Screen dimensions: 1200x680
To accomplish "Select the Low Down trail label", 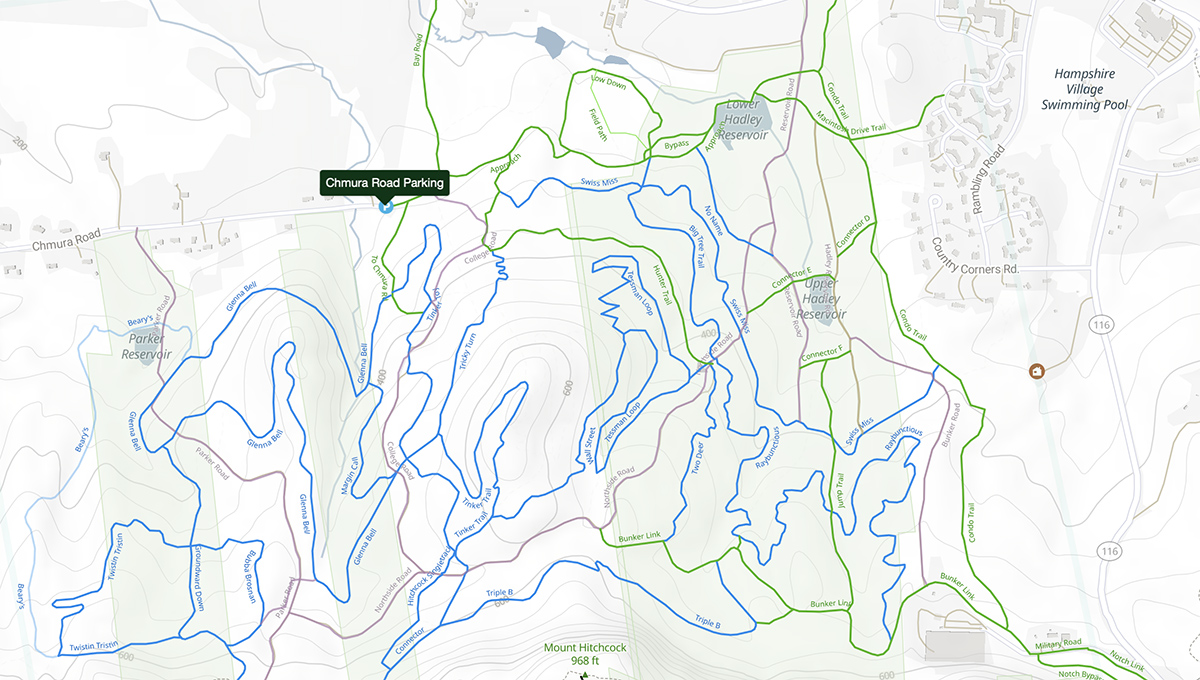I will (x=609, y=83).
